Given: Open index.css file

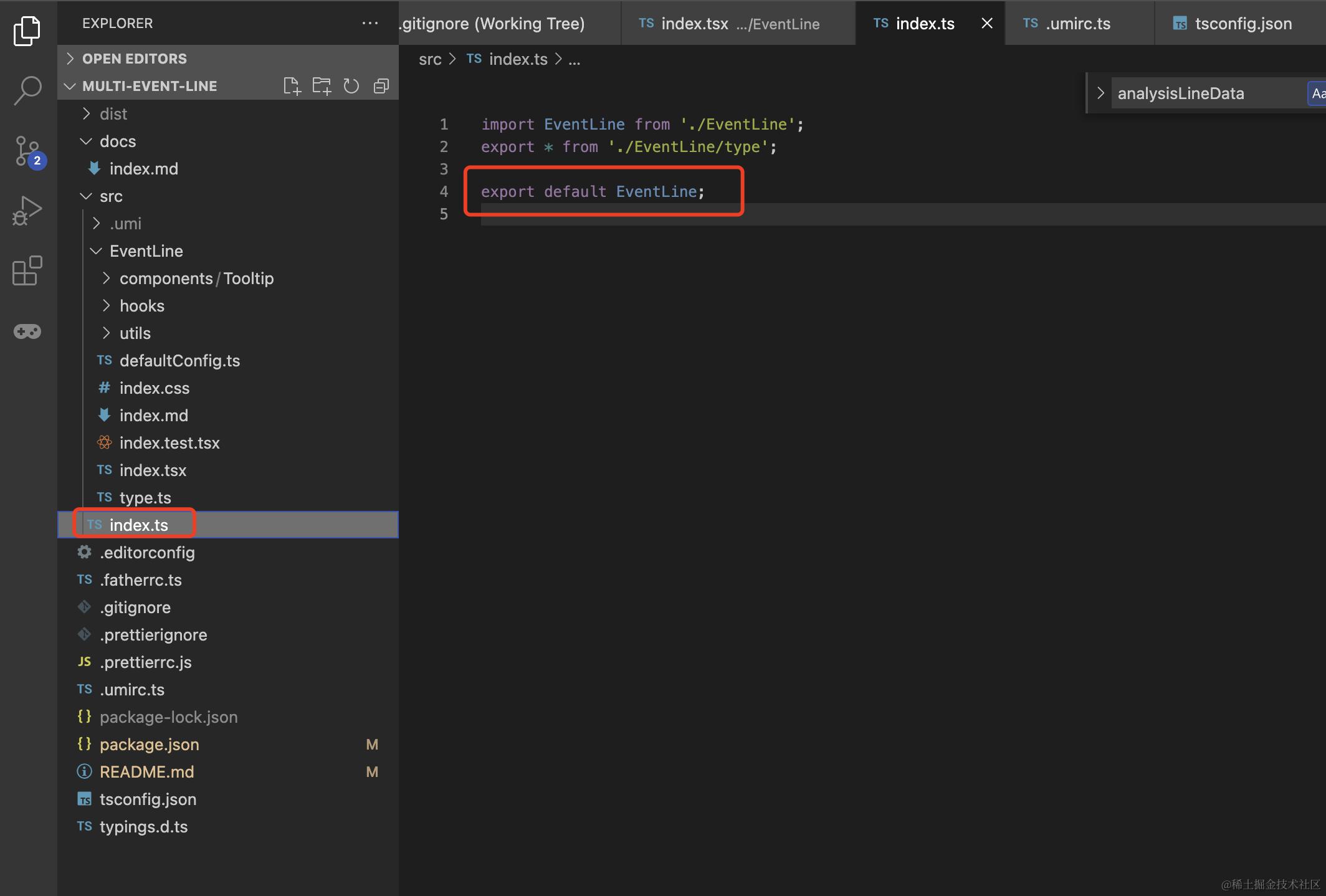Looking at the screenshot, I should 228,388.
